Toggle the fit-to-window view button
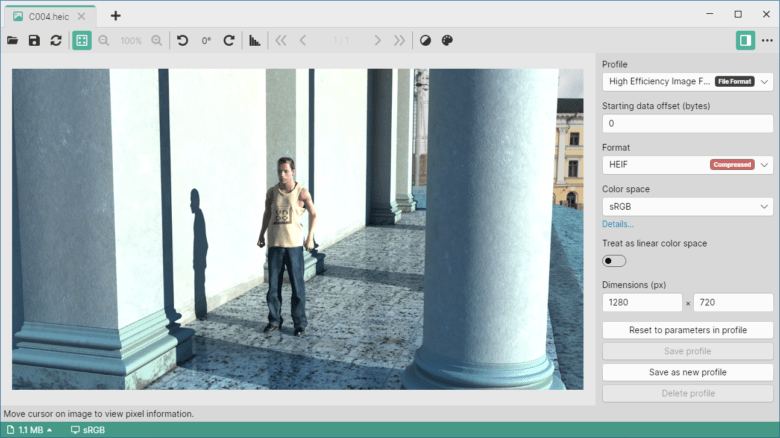This screenshot has width=780, height=438. 82,40
